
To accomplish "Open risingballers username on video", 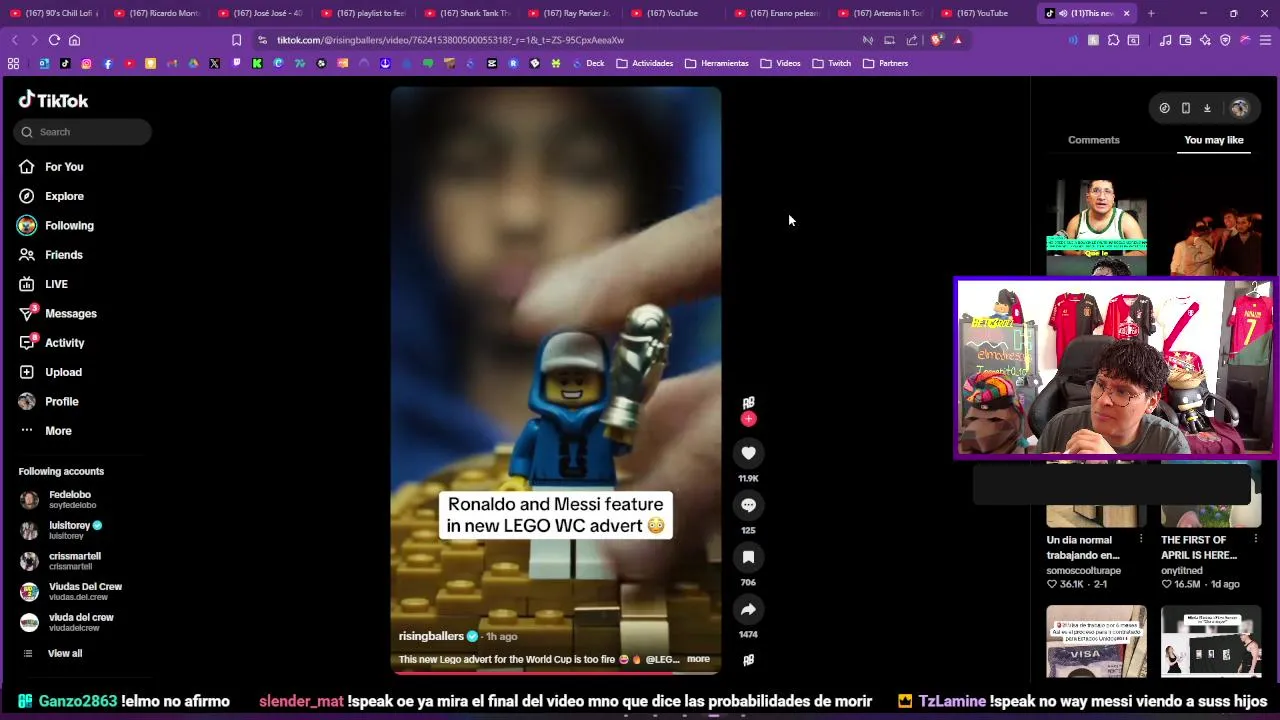I will click(x=431, y=636).
